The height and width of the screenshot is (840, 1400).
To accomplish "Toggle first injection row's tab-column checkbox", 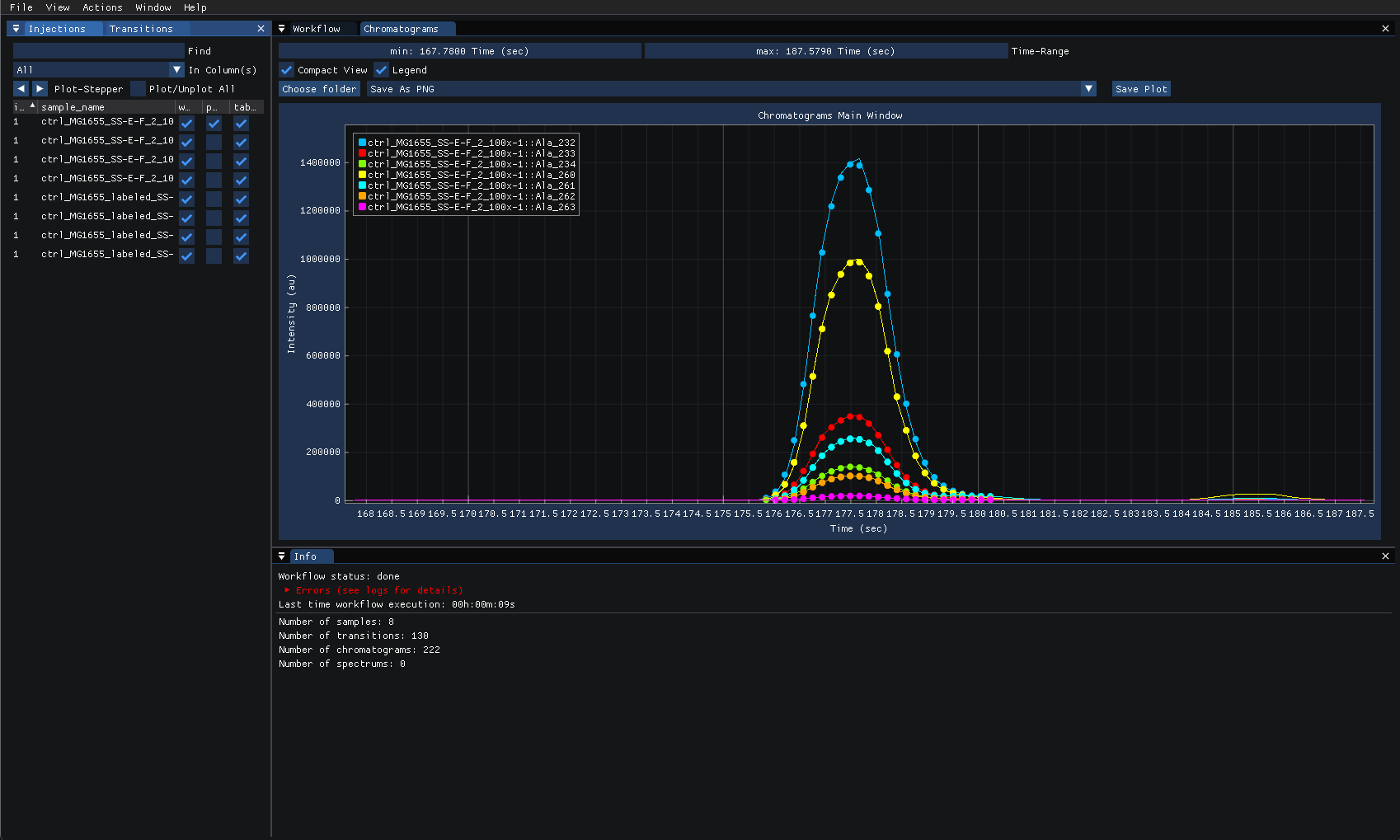I will 241,123.
